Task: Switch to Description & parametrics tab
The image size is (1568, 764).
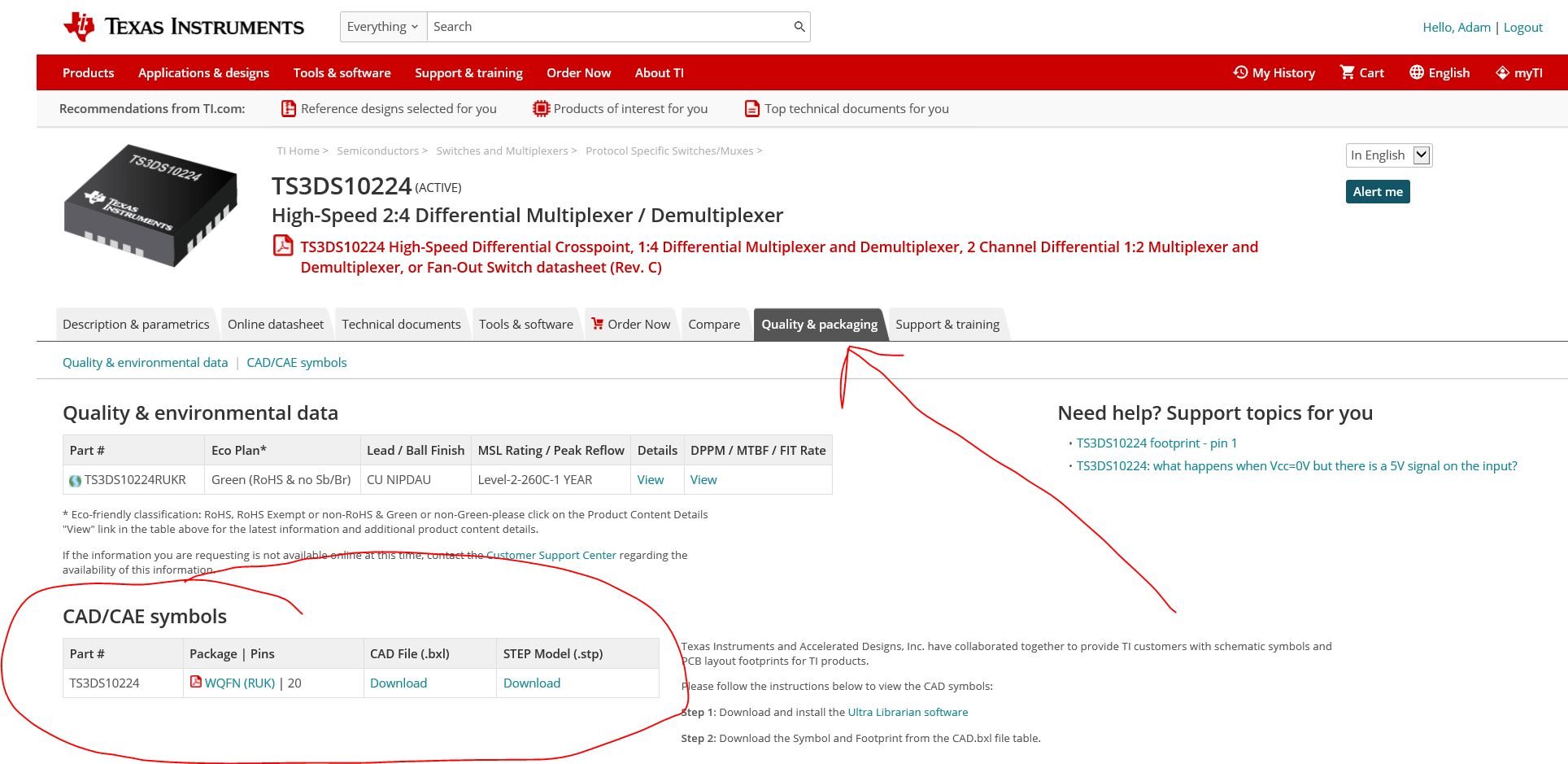Action: (x=136, y=324)
